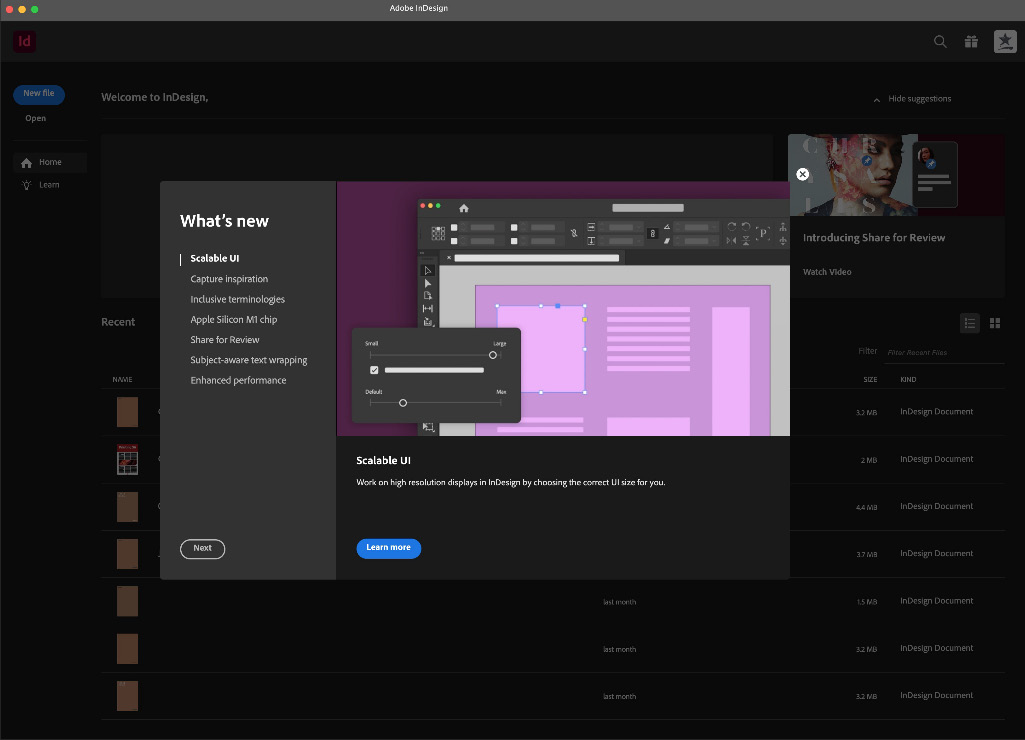Select Scalable UI in What's new list
The width and height of the screenshot is (1025, 740).
click(214, 258)
